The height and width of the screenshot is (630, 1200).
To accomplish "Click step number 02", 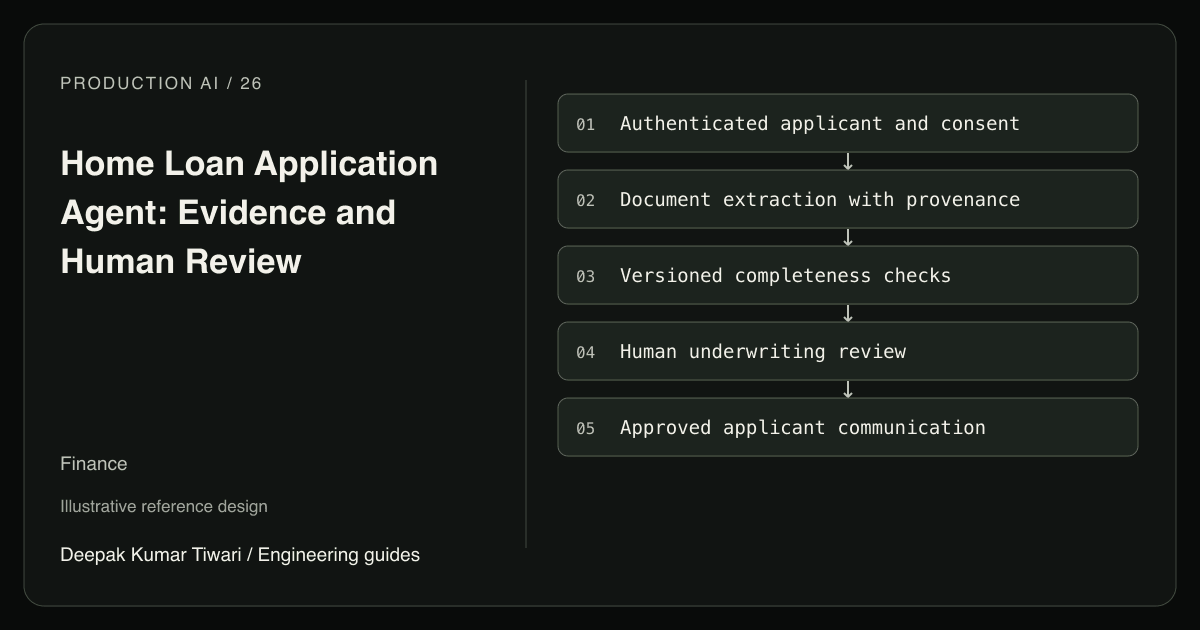I will [x=585, y=200].
